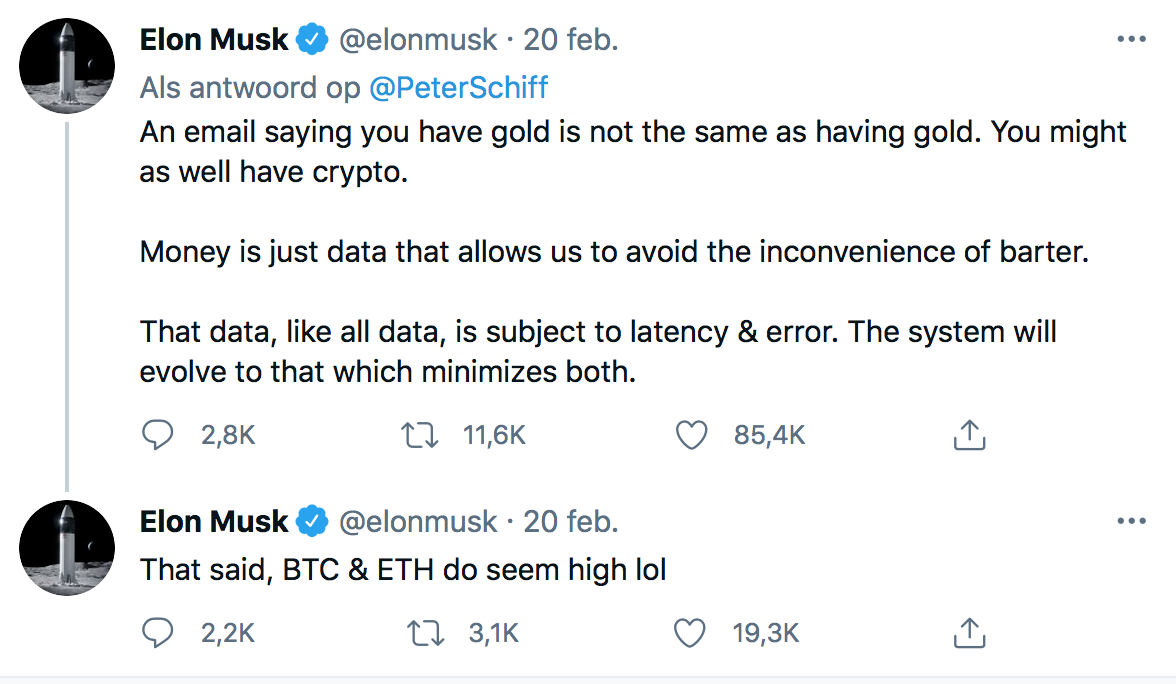Image resolution: width=1176 pixels, height=684 pixels.
Task: Open more options for the first tweet
Action: click(x=1130, y=40)
